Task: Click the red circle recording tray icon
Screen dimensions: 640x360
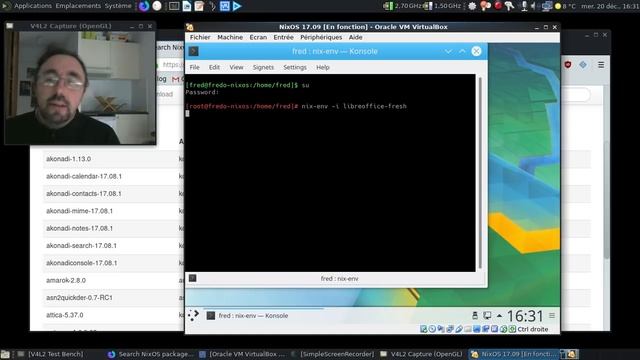Action: click(x=498, y=6)
